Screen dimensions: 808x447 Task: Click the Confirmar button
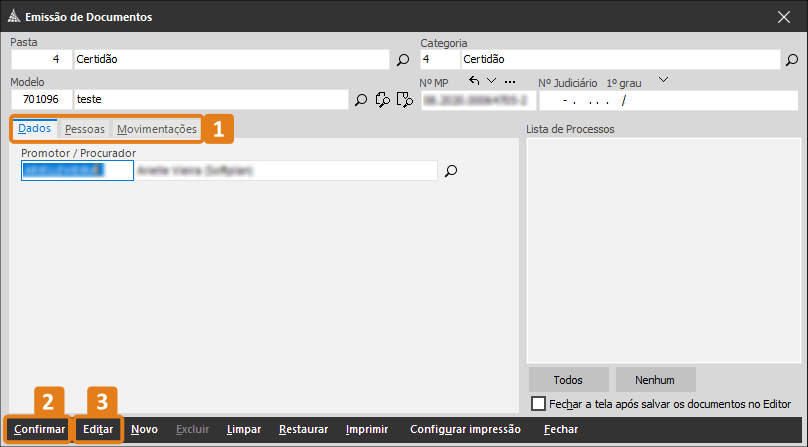pyautogui.click(x=39, y=429)
